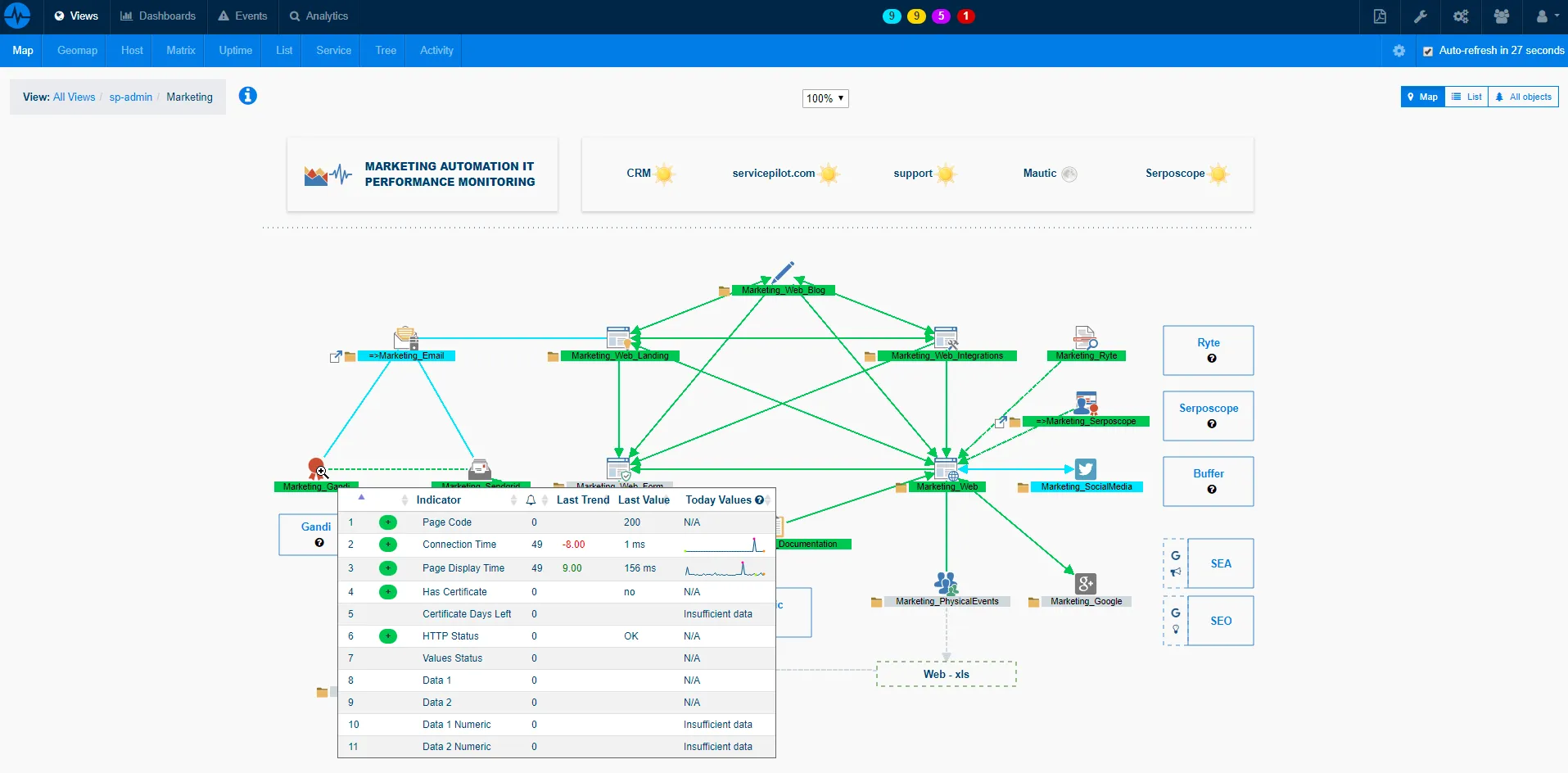Screen dimensions: 1568x773
Task: Click the map settings gear icon
Action: point(1399,50)
